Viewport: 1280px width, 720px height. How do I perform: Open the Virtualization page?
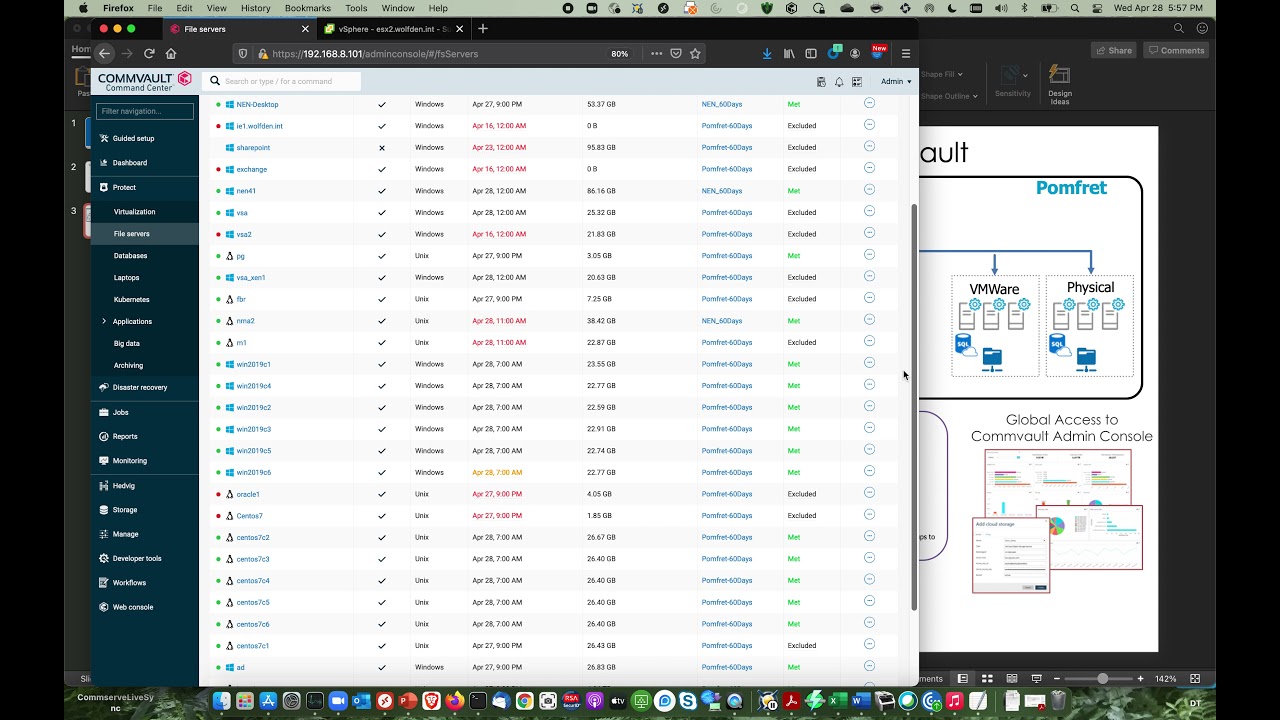[134, 212]
